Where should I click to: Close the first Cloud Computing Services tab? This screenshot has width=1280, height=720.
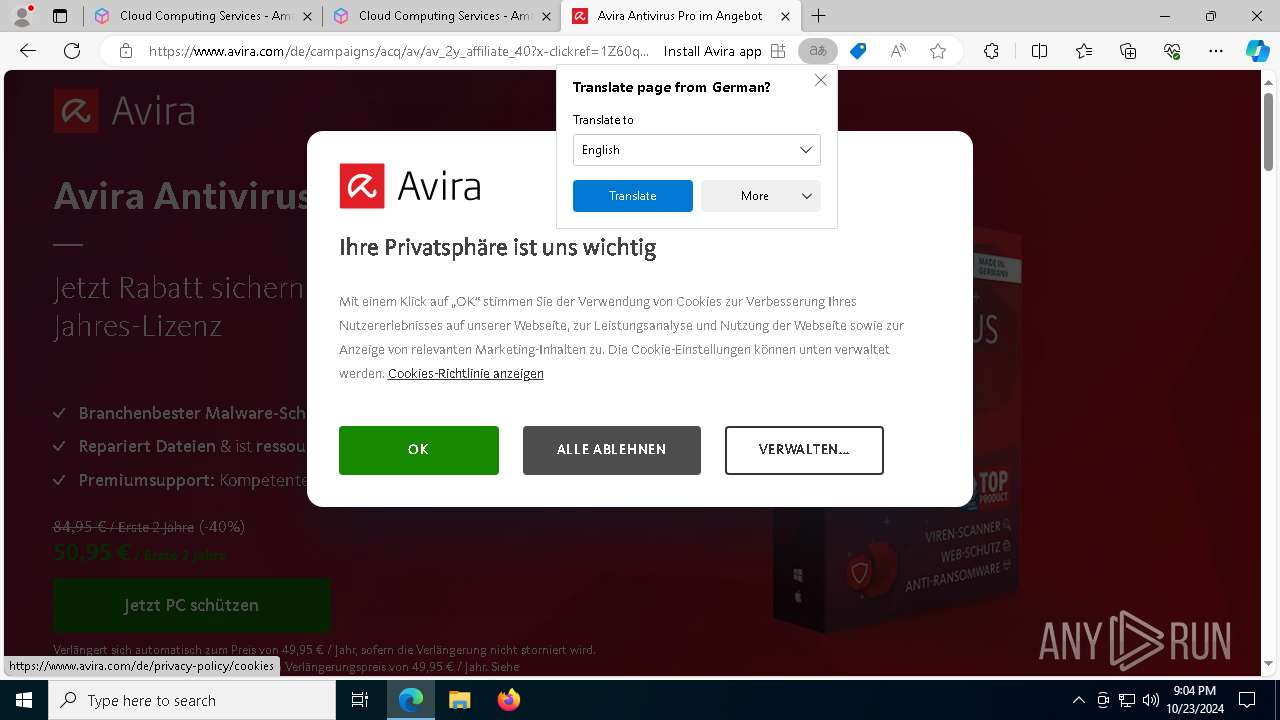[x=307, y=16]
